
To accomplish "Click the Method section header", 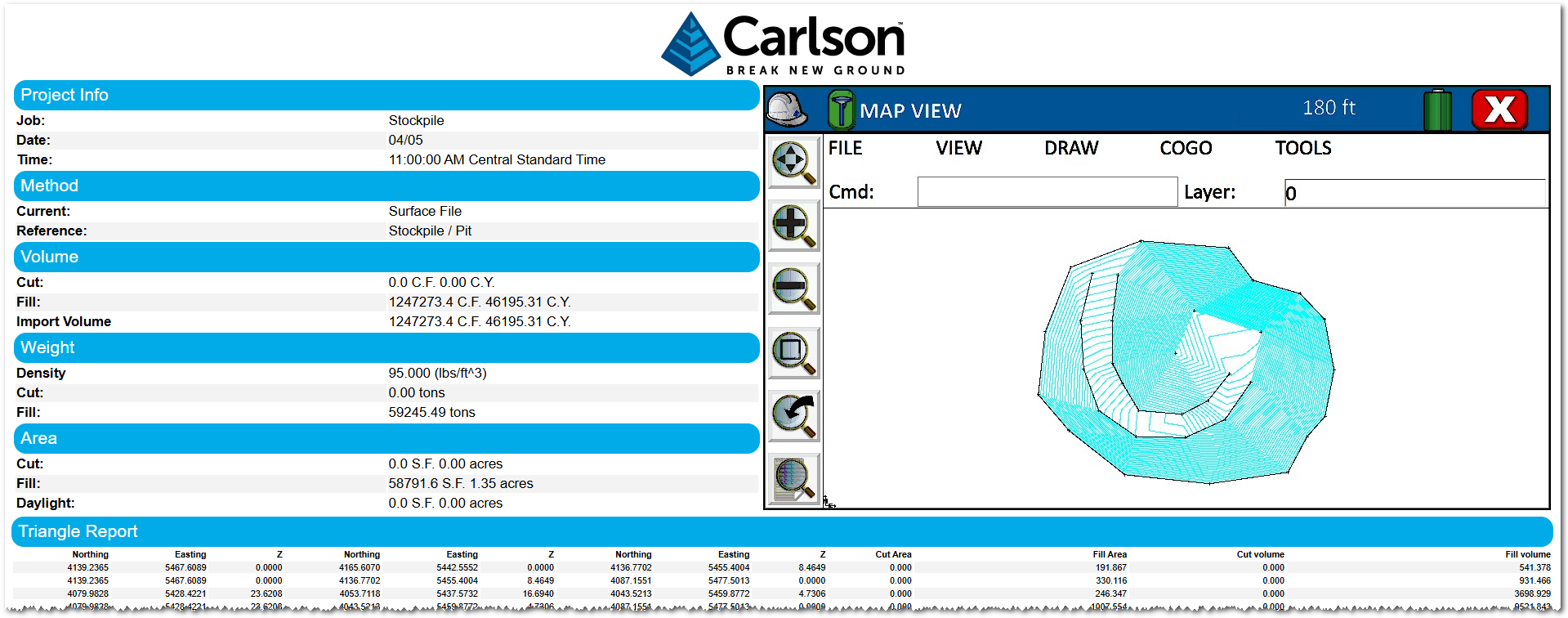I will 386,186.
